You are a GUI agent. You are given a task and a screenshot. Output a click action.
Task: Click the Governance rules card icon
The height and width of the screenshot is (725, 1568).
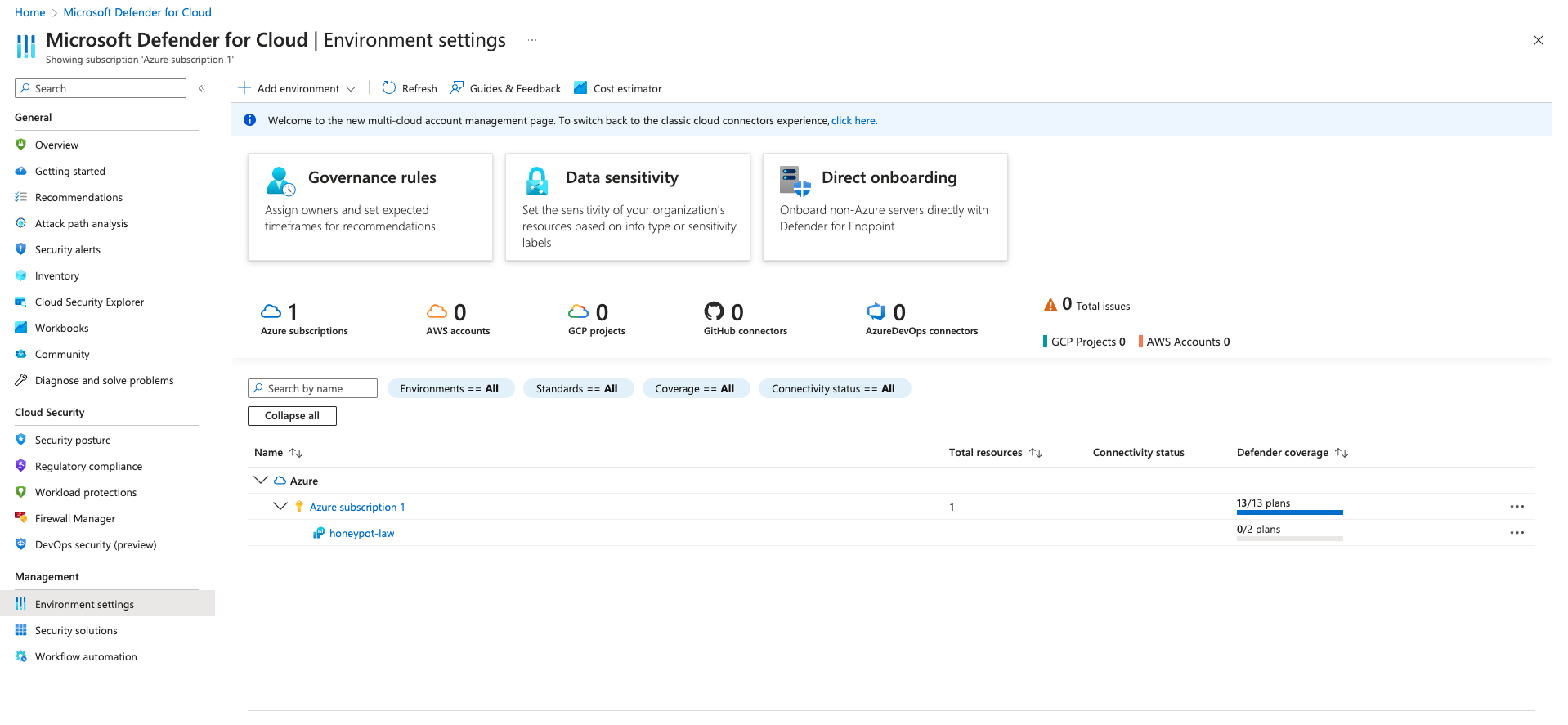click(280, 181)
